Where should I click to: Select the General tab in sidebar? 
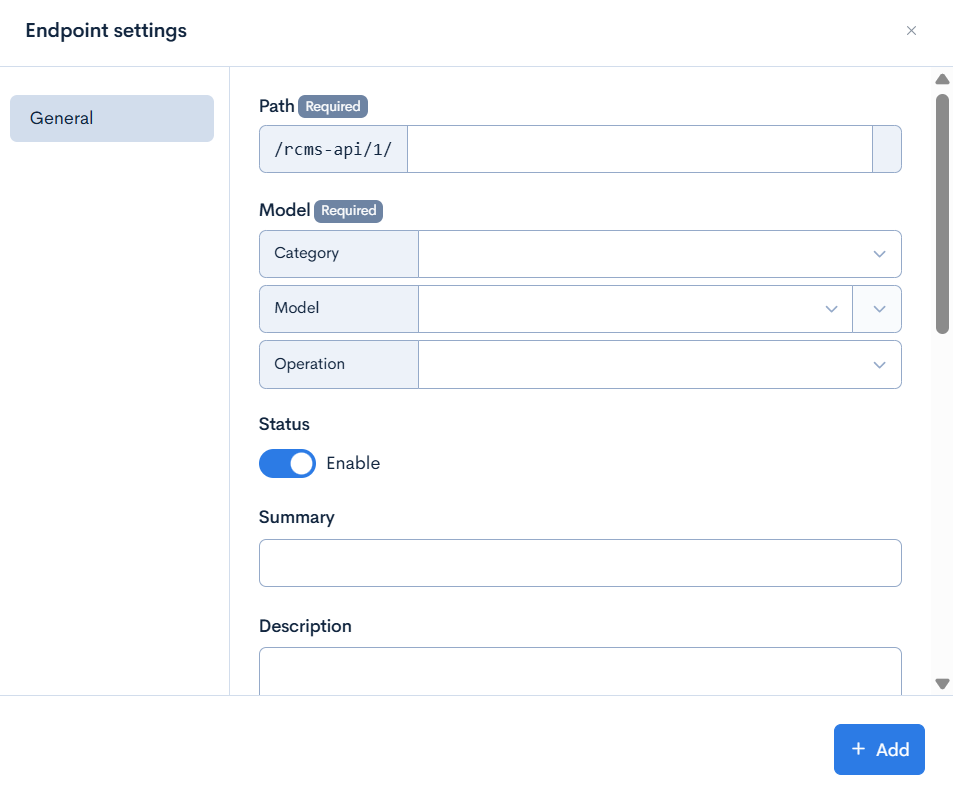pos(112,118)
